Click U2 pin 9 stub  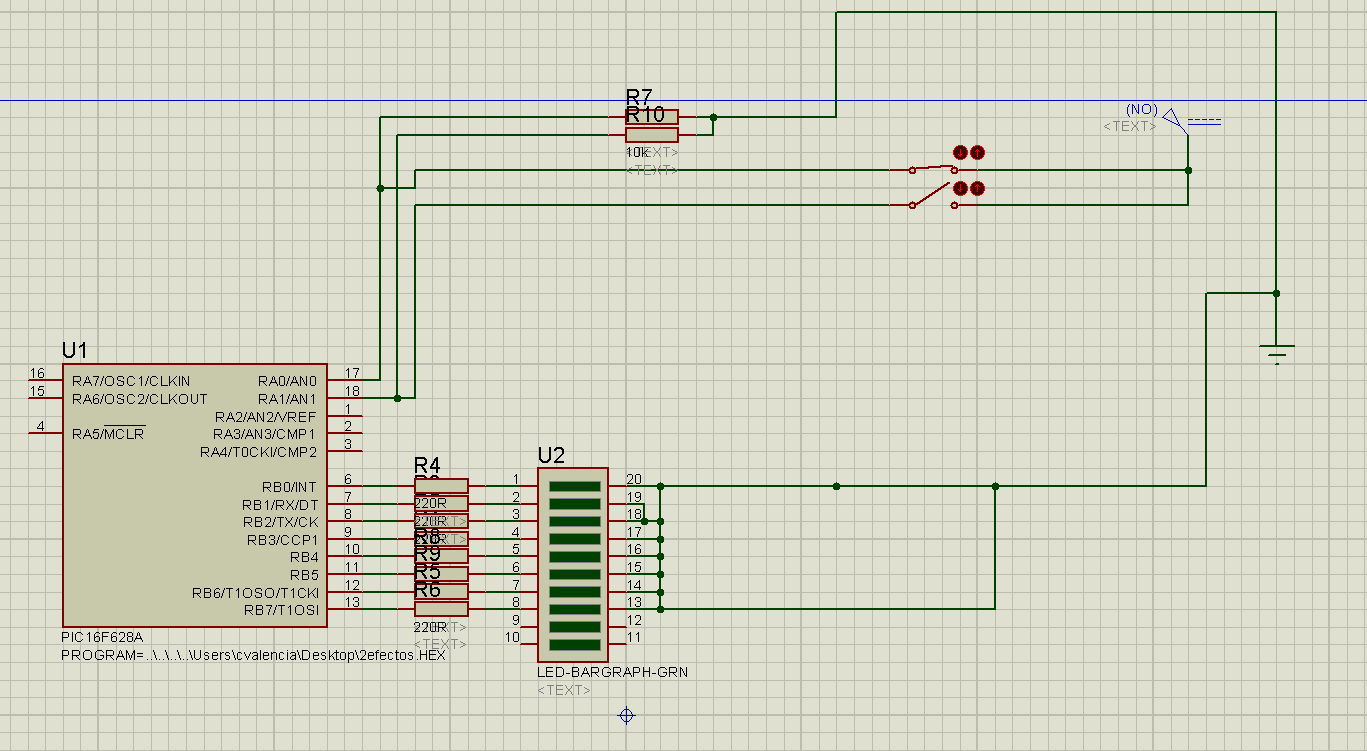529,626
